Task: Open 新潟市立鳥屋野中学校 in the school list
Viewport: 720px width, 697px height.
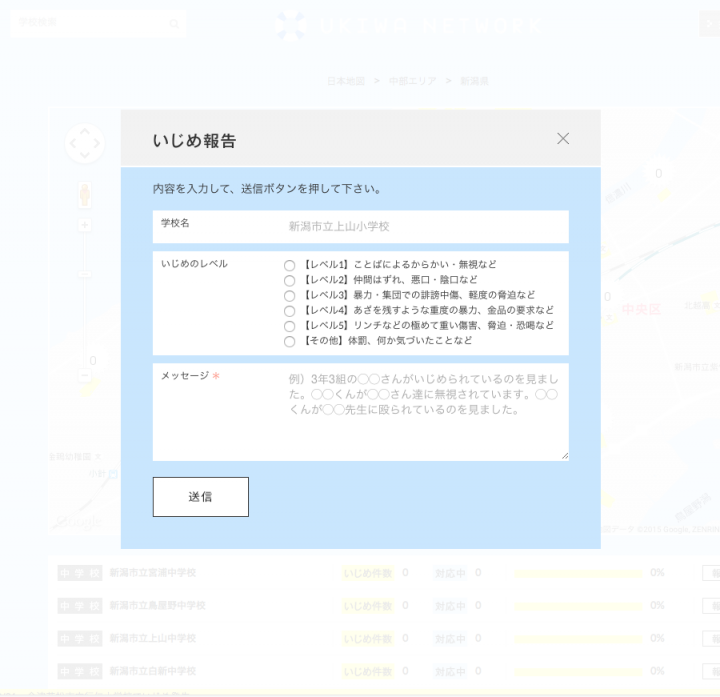Action: point(158,606)
